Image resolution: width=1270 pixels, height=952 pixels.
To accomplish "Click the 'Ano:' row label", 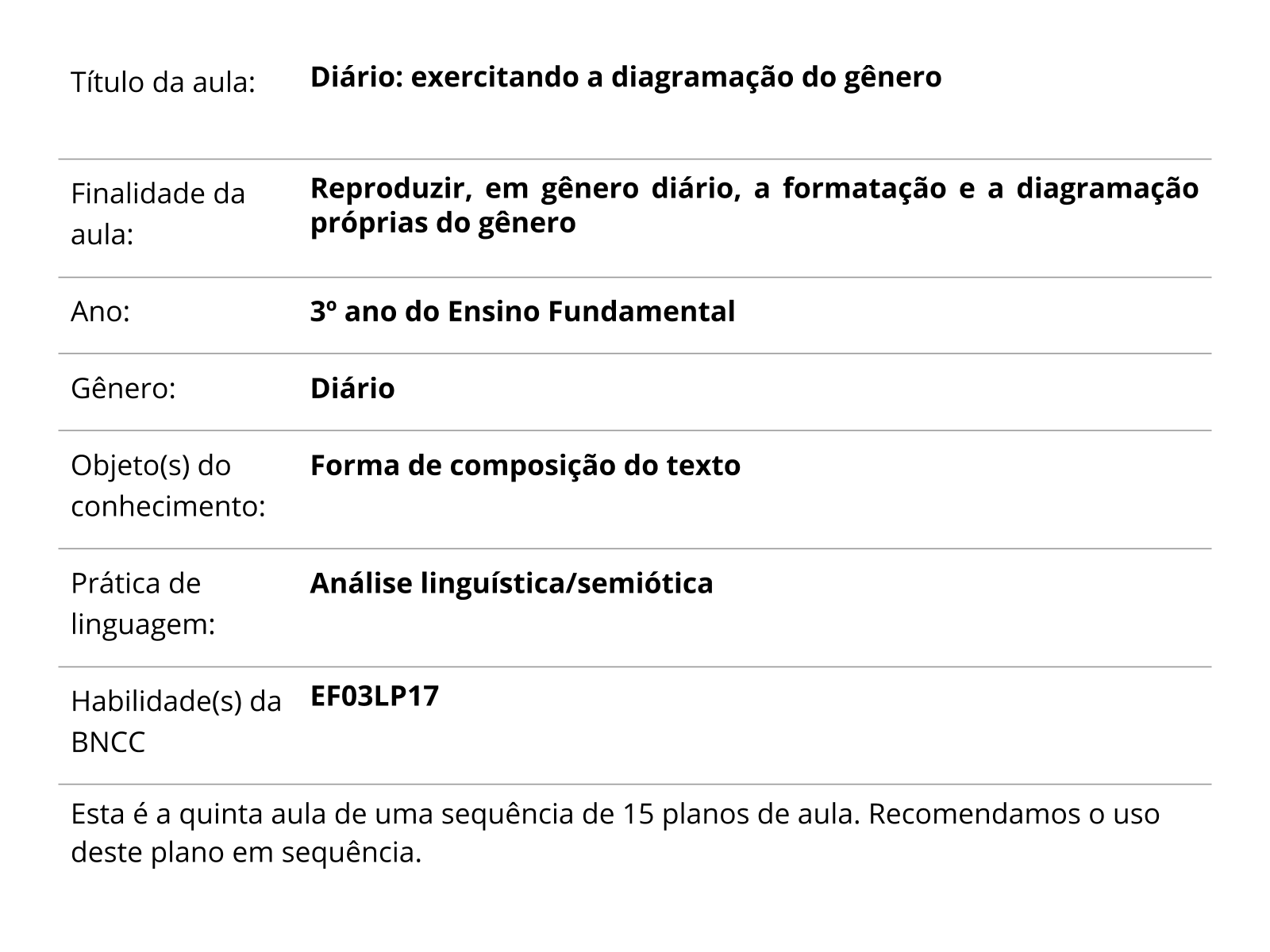I will 100,312.
